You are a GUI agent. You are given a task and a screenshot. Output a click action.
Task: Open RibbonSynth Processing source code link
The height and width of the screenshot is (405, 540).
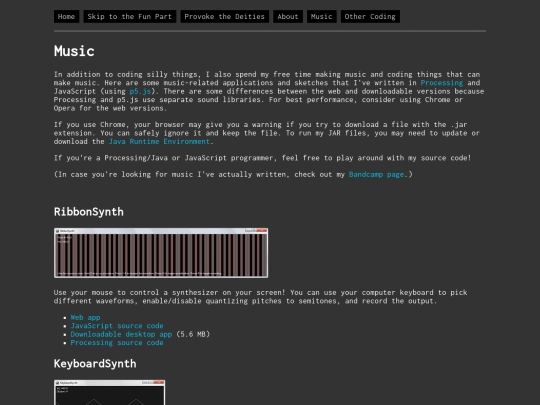(x=117, y=343)
